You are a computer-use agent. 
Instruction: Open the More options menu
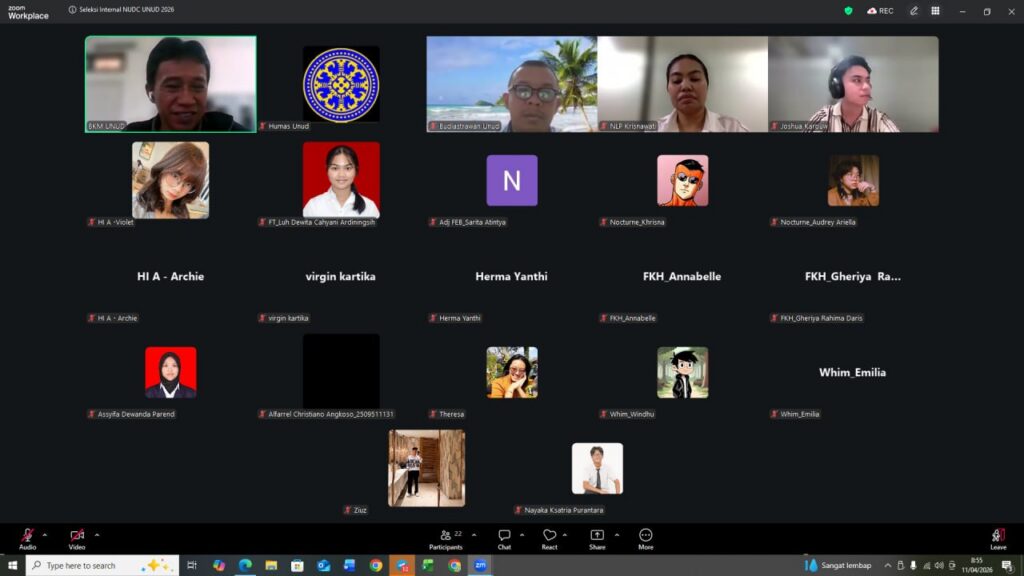click(x=645, y=537)
